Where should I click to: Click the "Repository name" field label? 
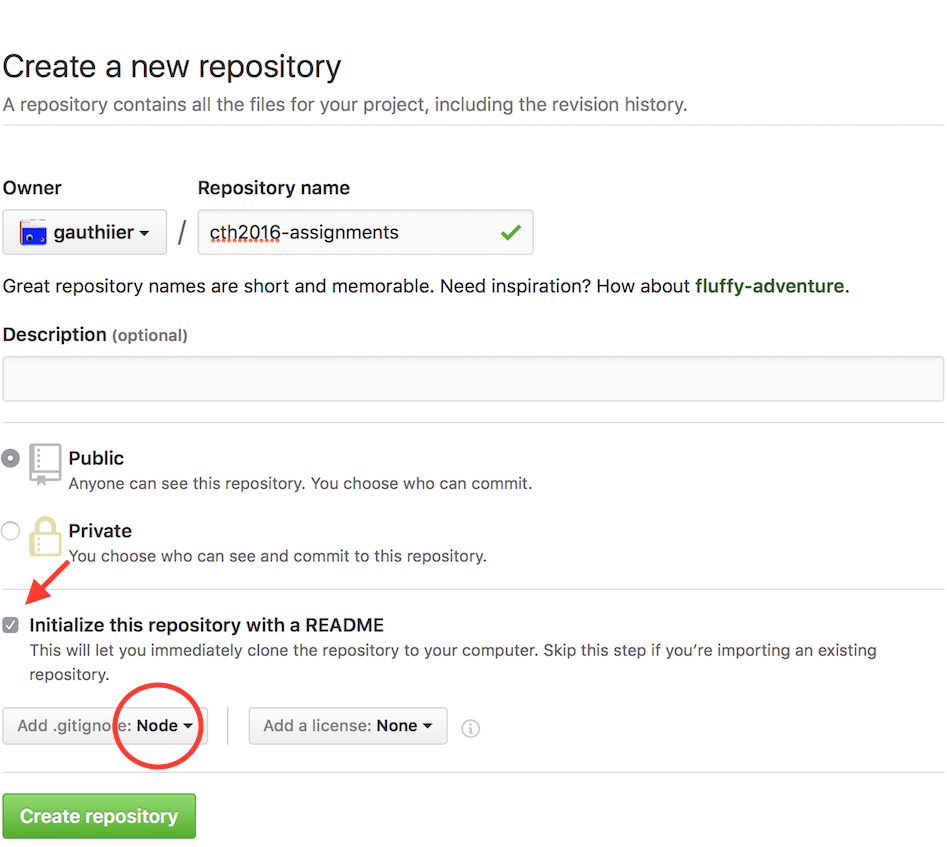point(273,188)
